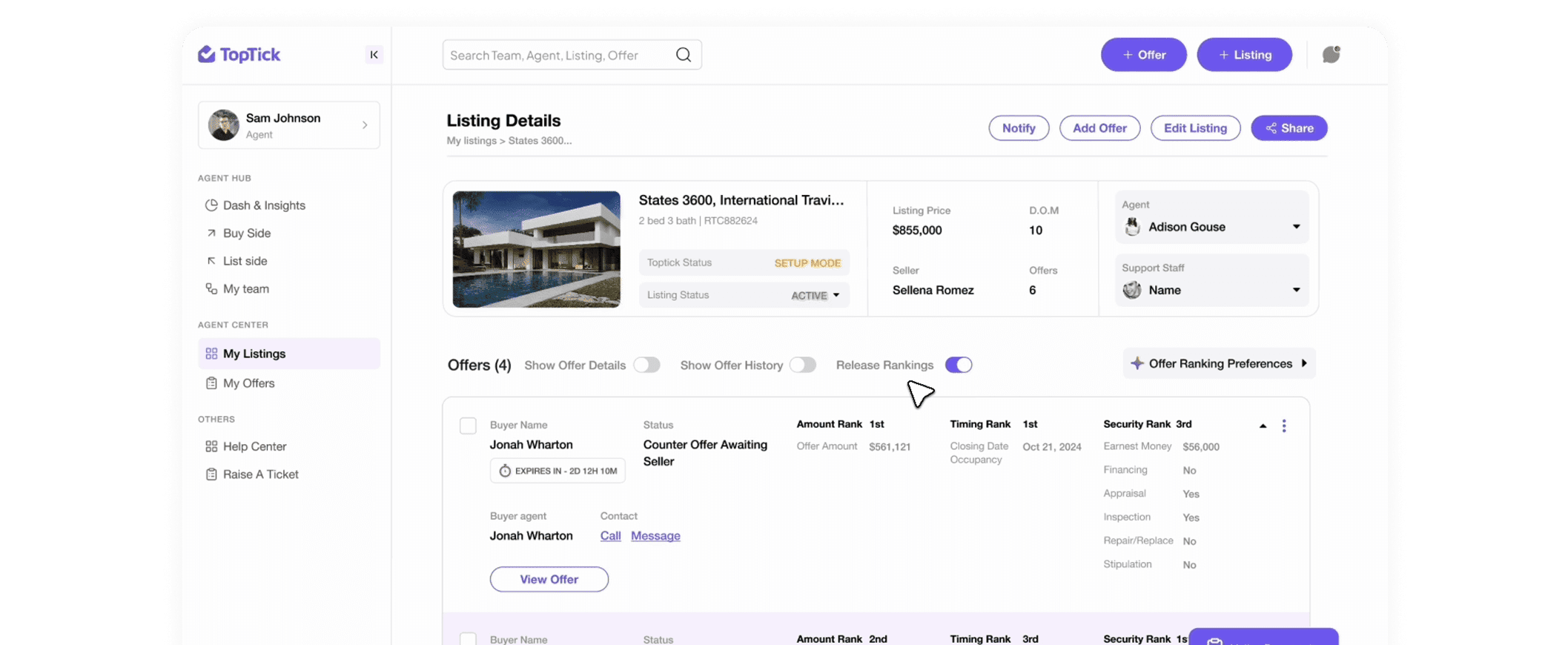The image size is (1568, 645).
Task: Toggle Show Offer Details switch
Action: coord(646,365)
